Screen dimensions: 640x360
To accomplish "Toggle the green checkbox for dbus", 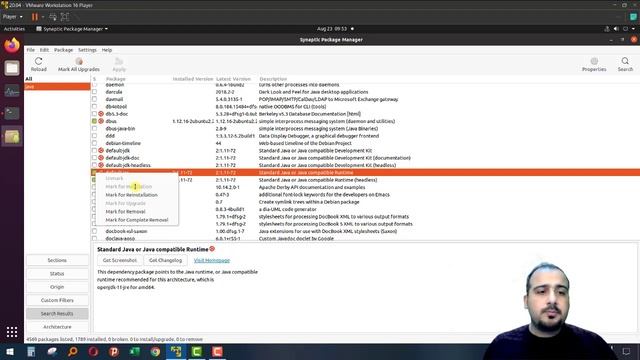I will tap(94, 121).
